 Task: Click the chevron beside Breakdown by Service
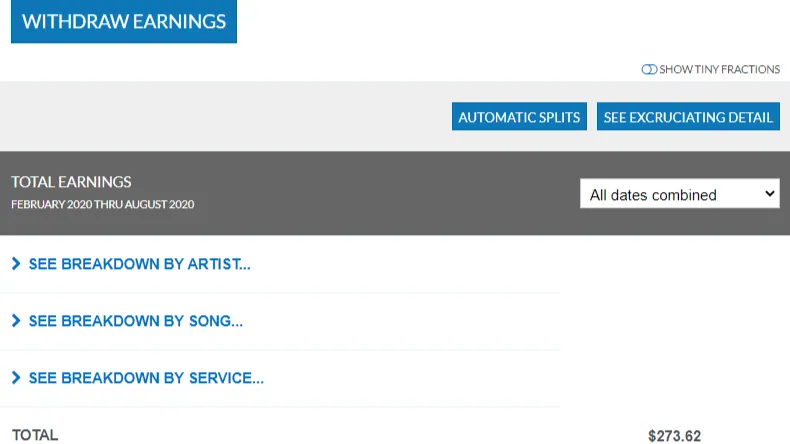coord(15,378)
